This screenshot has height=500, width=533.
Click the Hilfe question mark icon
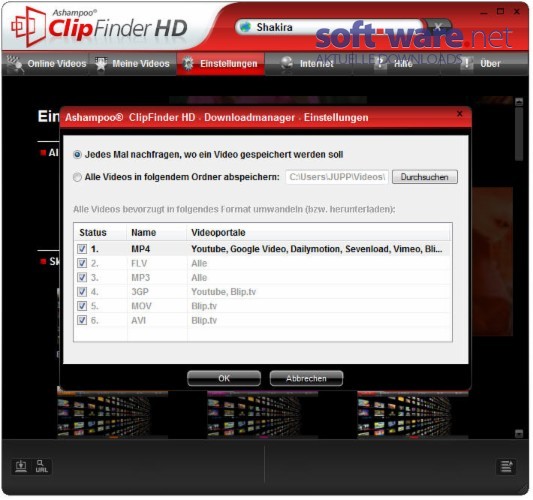[x=381, y=63]
